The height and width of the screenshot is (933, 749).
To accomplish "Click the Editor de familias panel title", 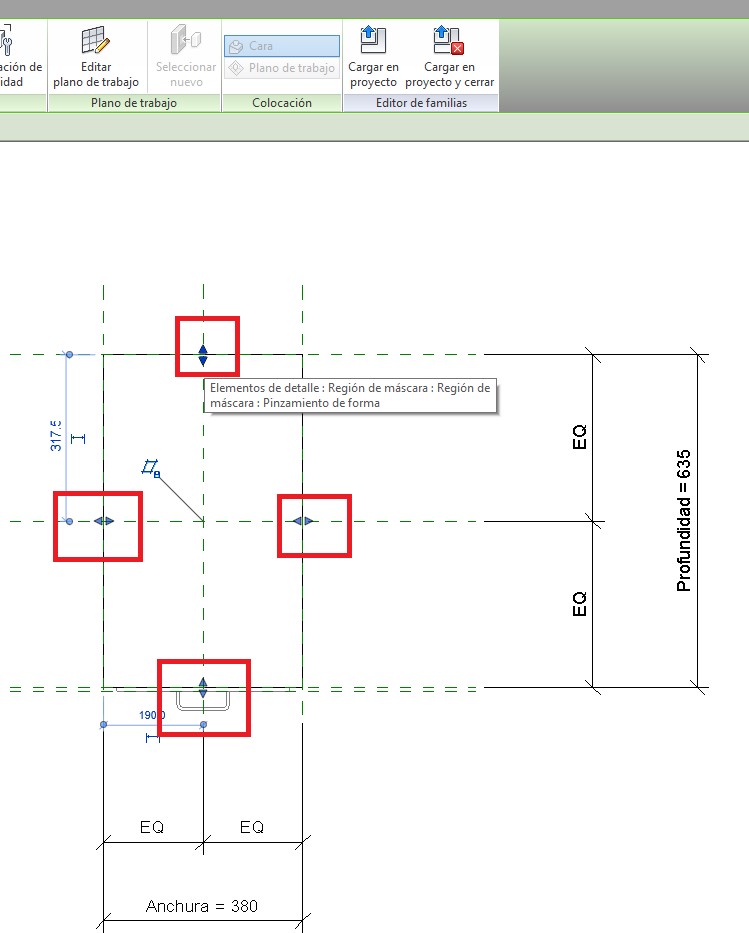I will pos(420,103).
